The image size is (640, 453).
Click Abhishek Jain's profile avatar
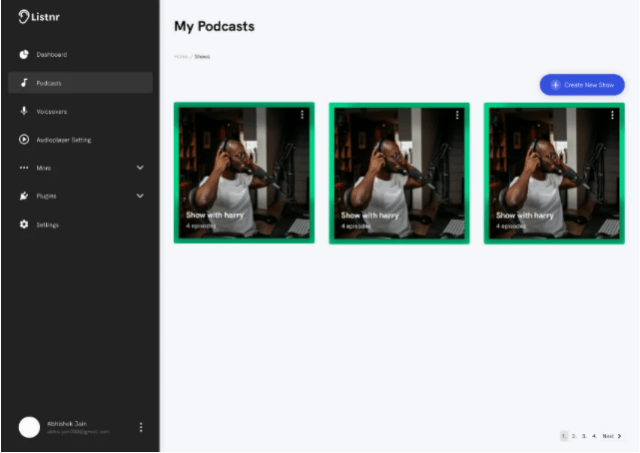[x=29, y=427]
